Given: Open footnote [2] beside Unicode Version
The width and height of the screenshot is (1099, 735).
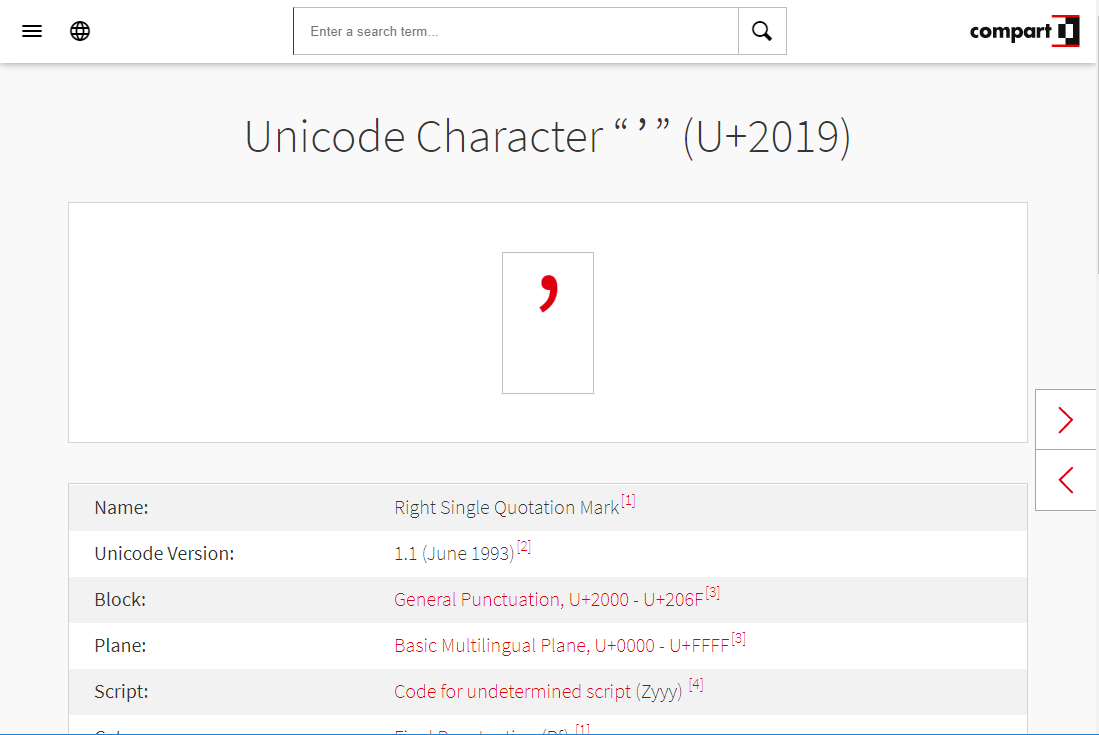Looking at the screenshot, I should (524, 547).
